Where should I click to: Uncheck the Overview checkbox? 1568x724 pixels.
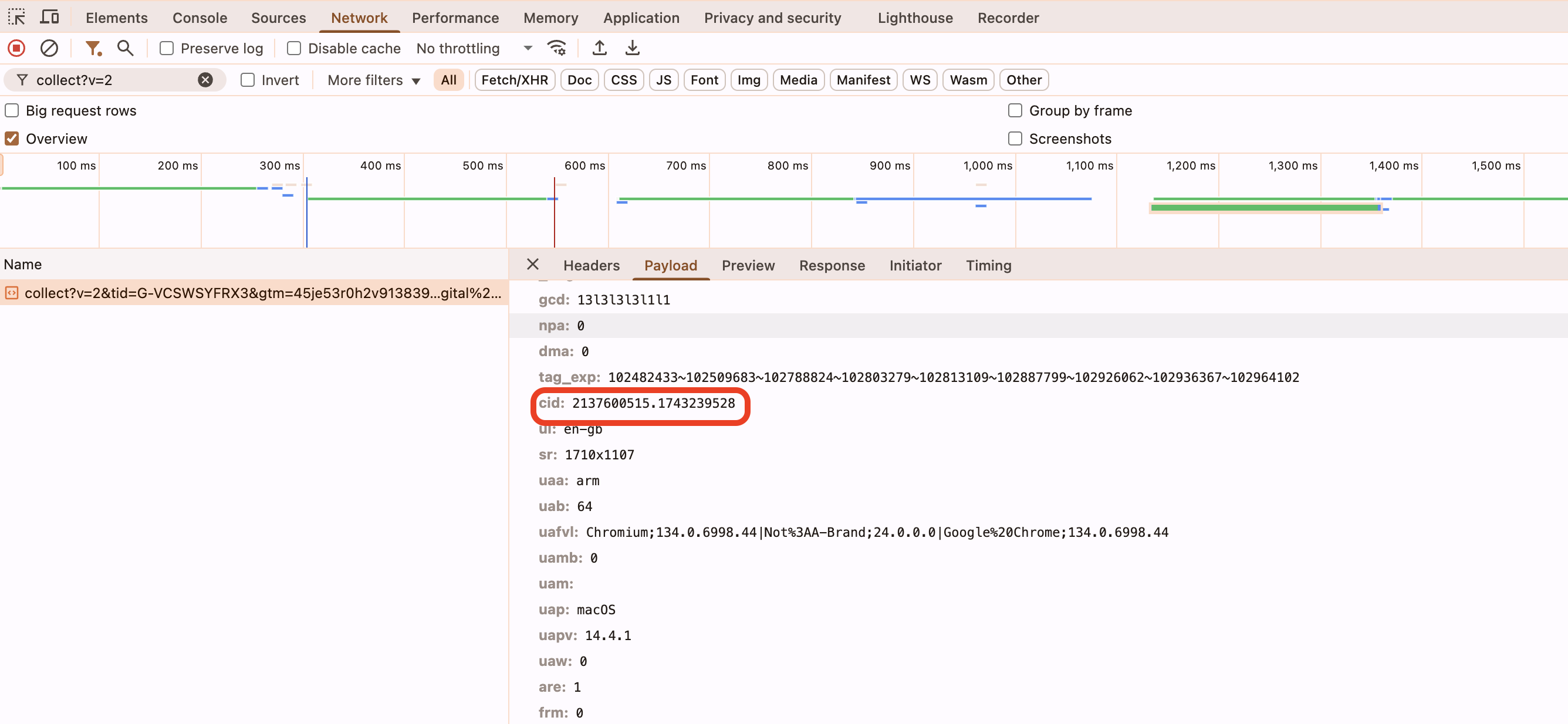click(12, 138)
